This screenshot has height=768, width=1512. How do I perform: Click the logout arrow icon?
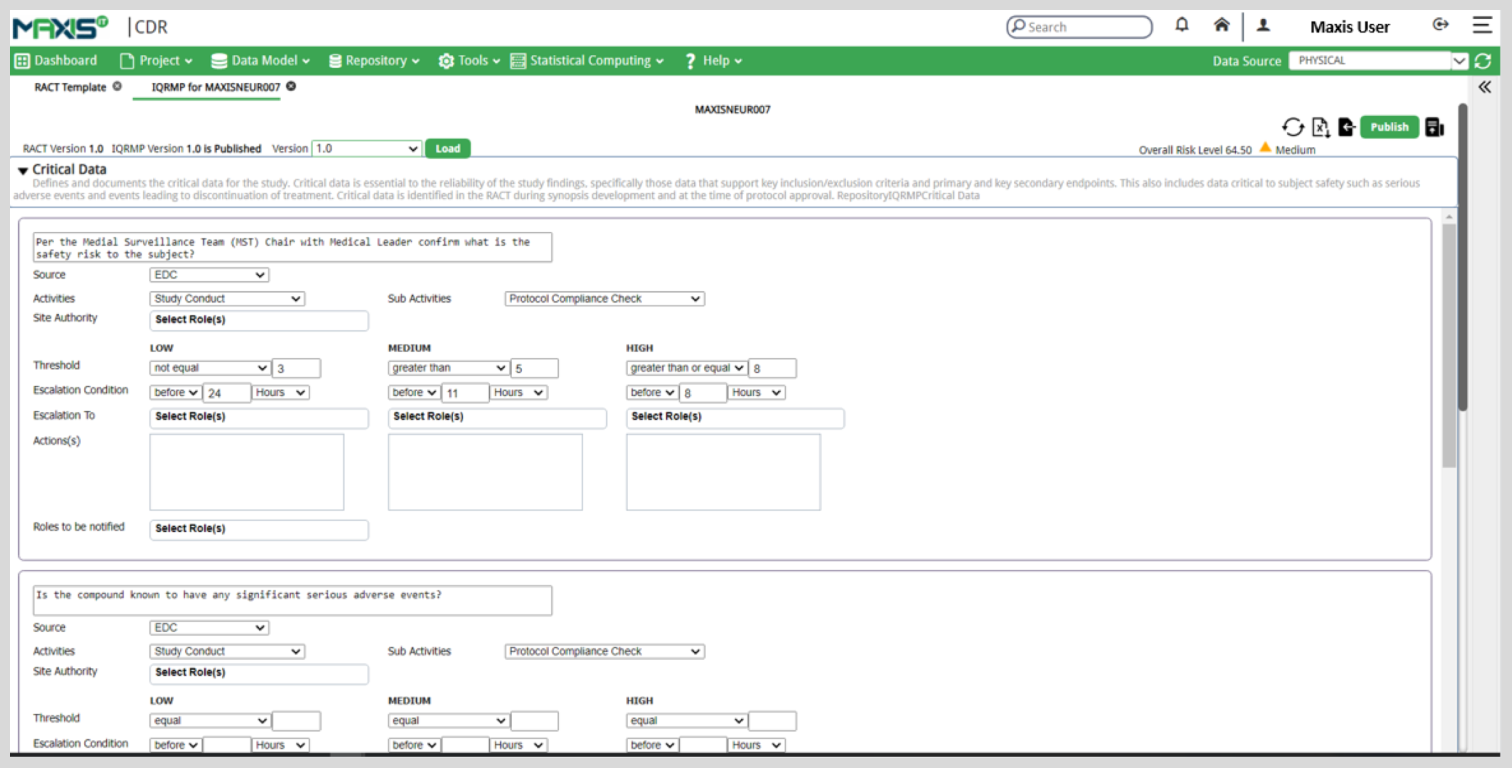tap(1441, 26)
